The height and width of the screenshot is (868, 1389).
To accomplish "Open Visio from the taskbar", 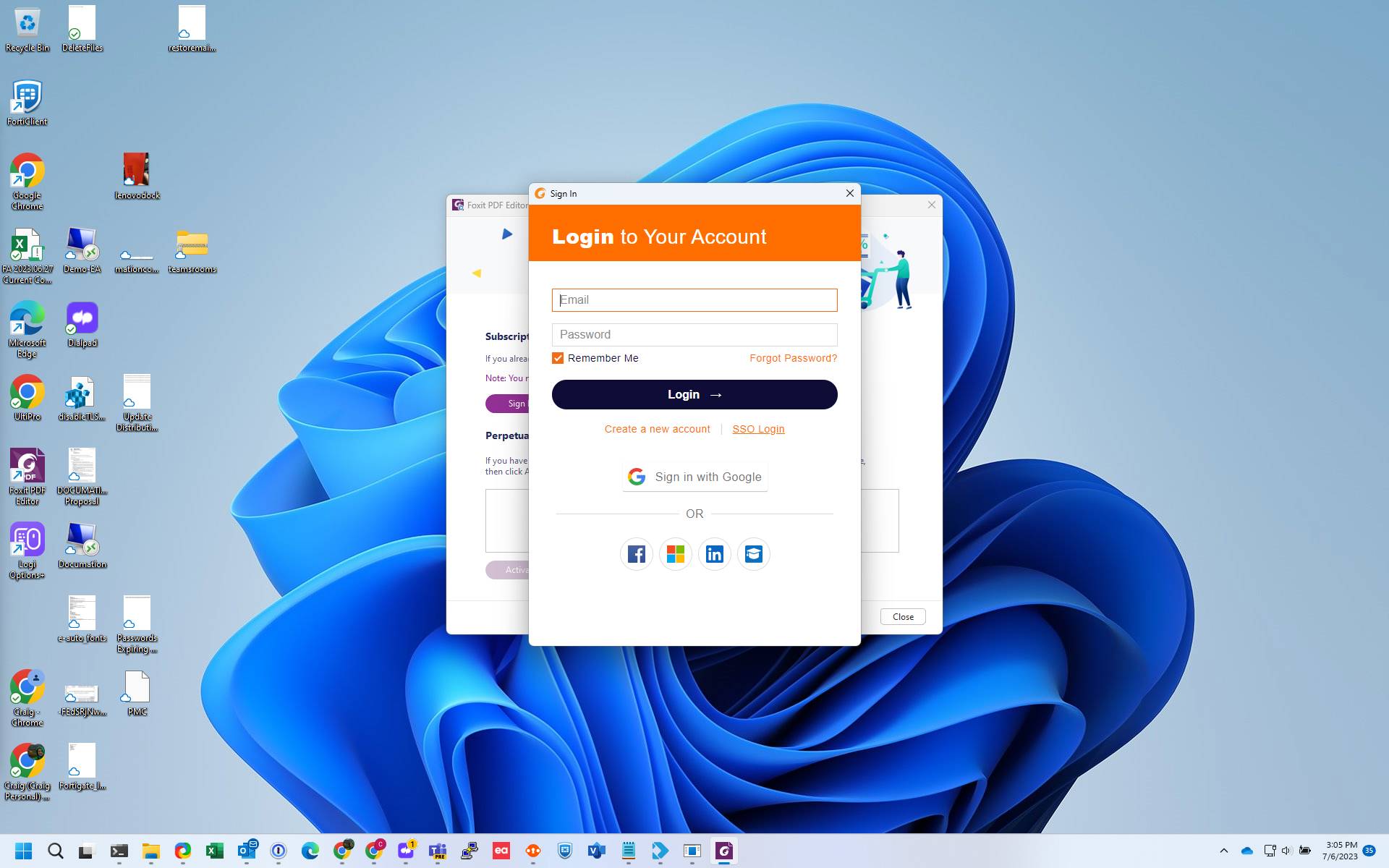I will pyautogui.click(x=596, y=851).
